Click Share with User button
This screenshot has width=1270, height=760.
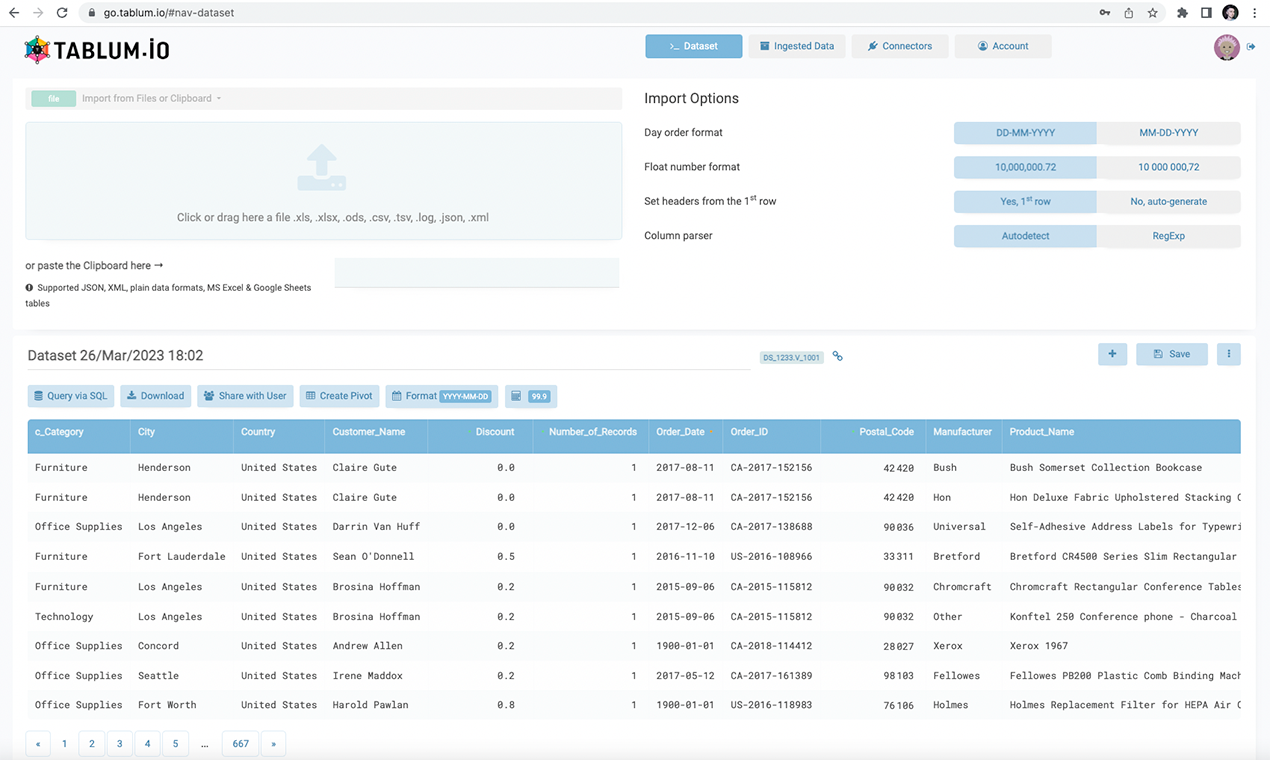click(245, 396)
